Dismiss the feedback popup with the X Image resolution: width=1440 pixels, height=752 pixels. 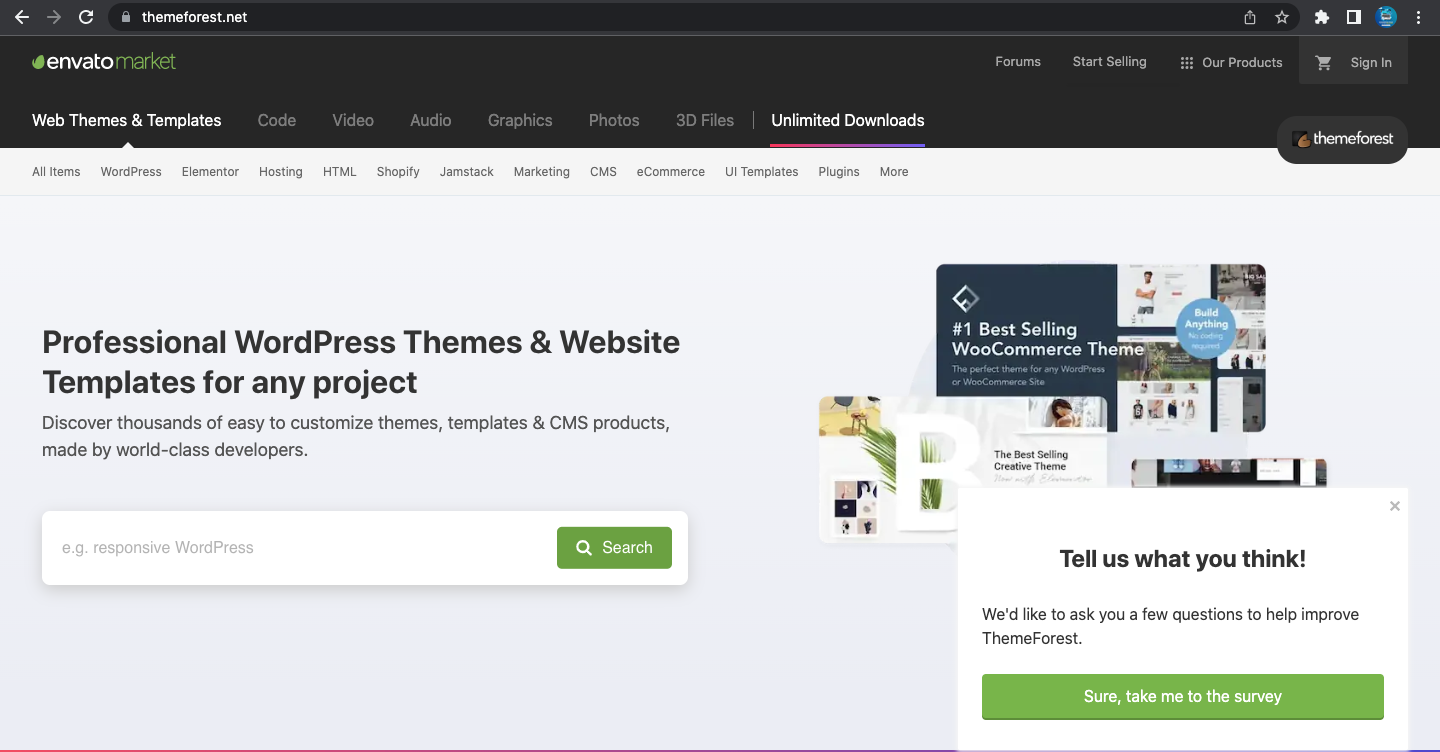pos(1394,506)
